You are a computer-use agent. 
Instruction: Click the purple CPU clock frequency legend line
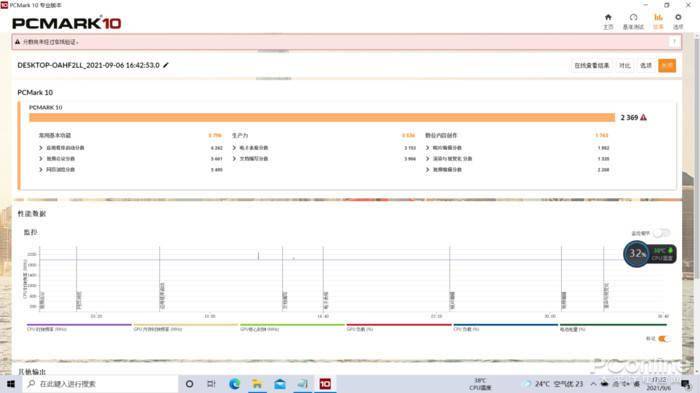(79, 325)
